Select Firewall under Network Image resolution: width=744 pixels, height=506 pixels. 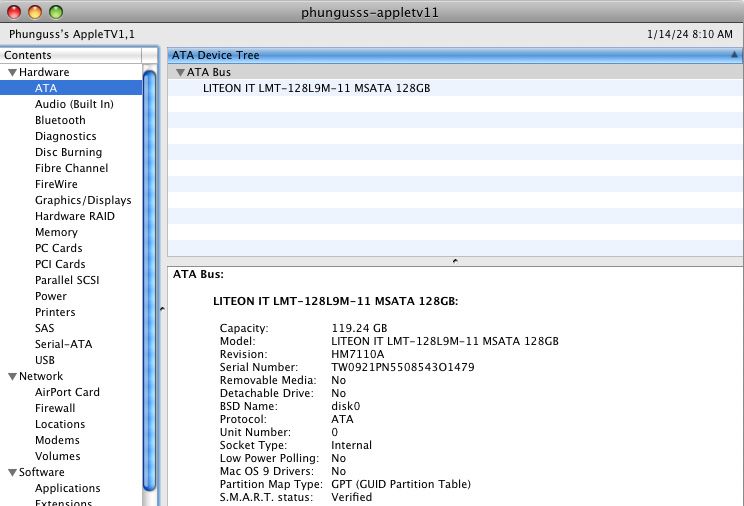[x=55, y=408]
